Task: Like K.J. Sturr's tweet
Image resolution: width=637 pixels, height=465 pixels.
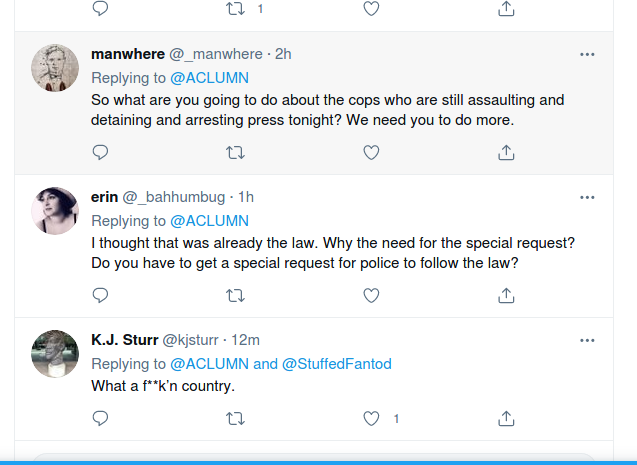Action: 371,418
